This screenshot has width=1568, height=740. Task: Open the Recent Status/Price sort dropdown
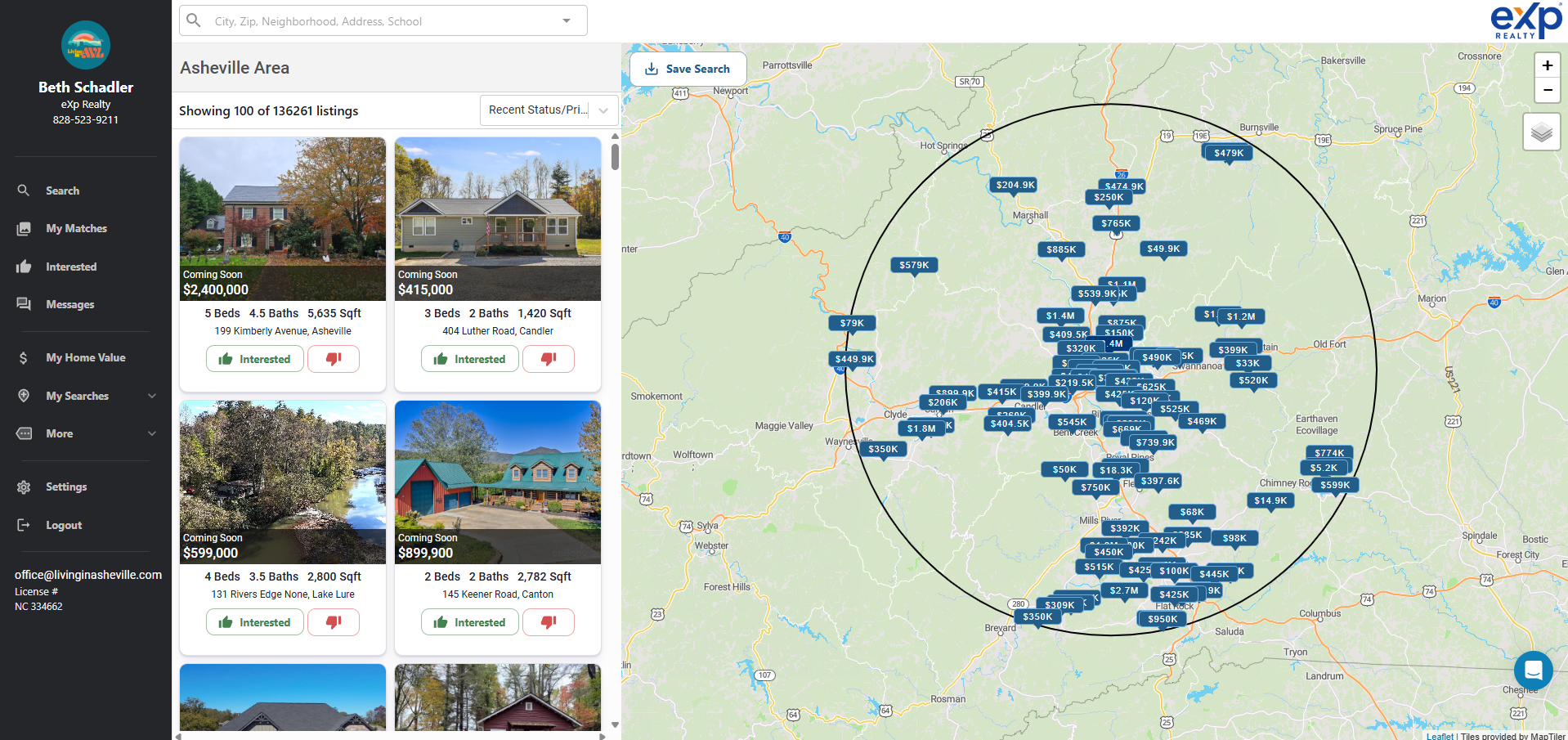(x=549, y=110)
